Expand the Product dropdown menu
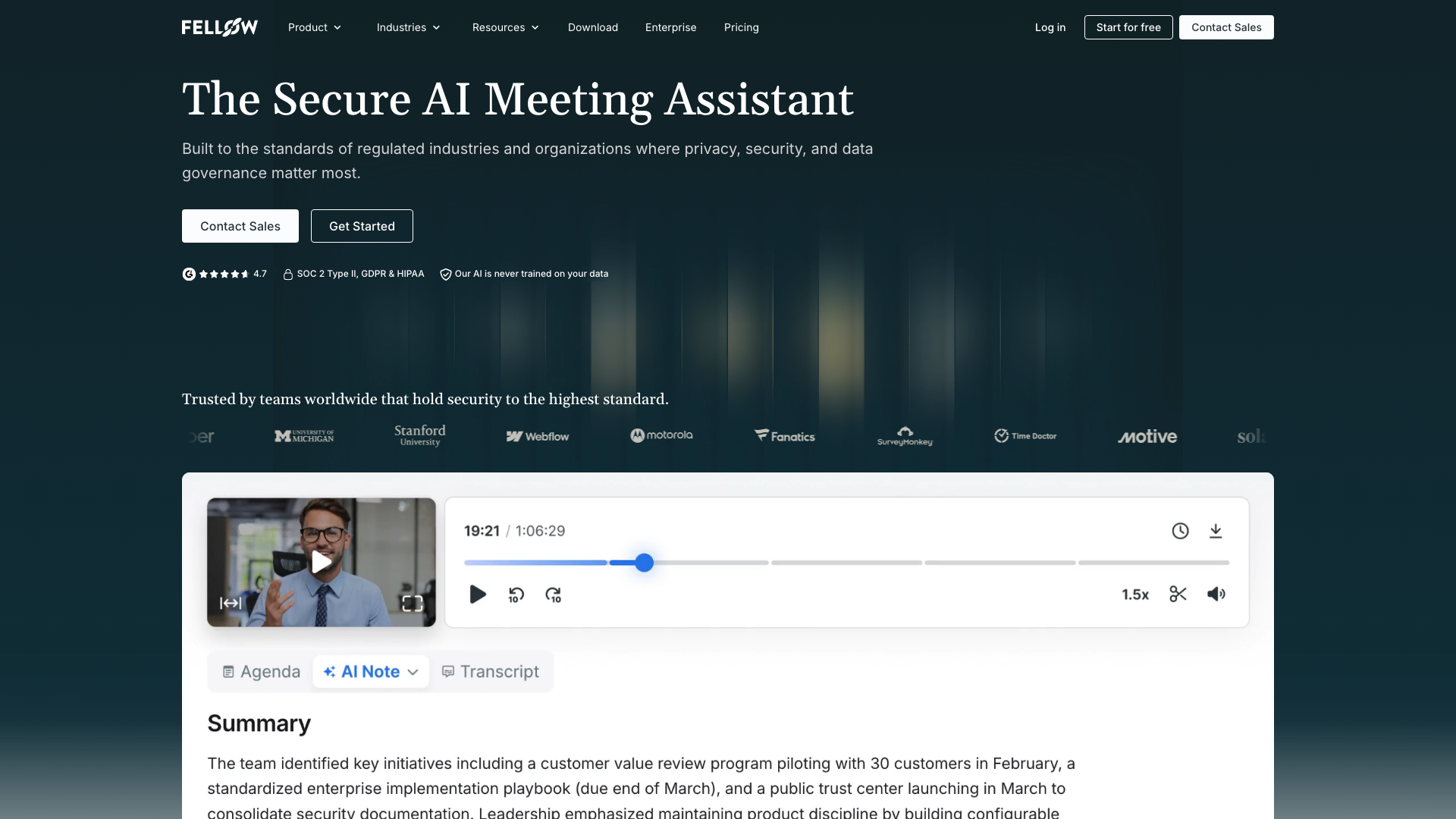1456x819 pixels. (x=315, y=27)
